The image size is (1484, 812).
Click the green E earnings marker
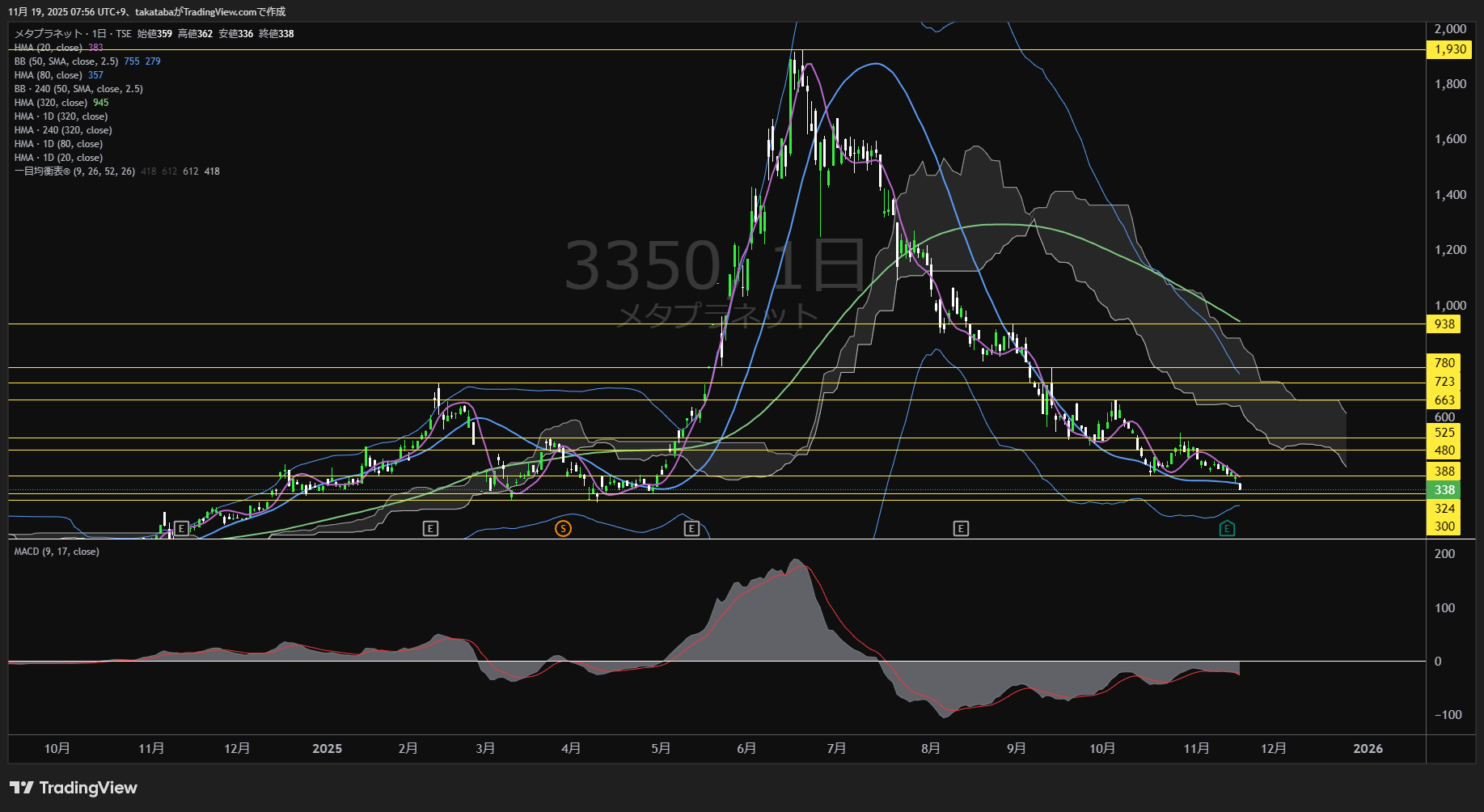click(1227, 528)
